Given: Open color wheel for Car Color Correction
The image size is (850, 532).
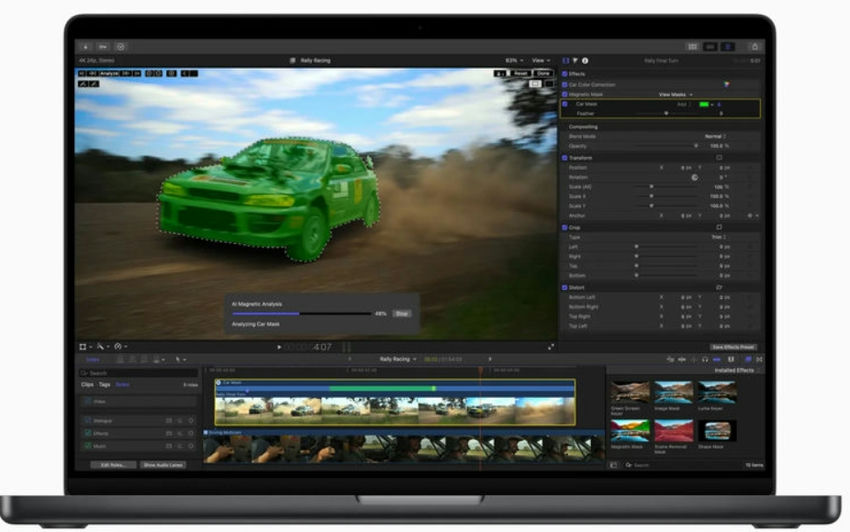Looking at the screenshot, I should tap(726, 84).
